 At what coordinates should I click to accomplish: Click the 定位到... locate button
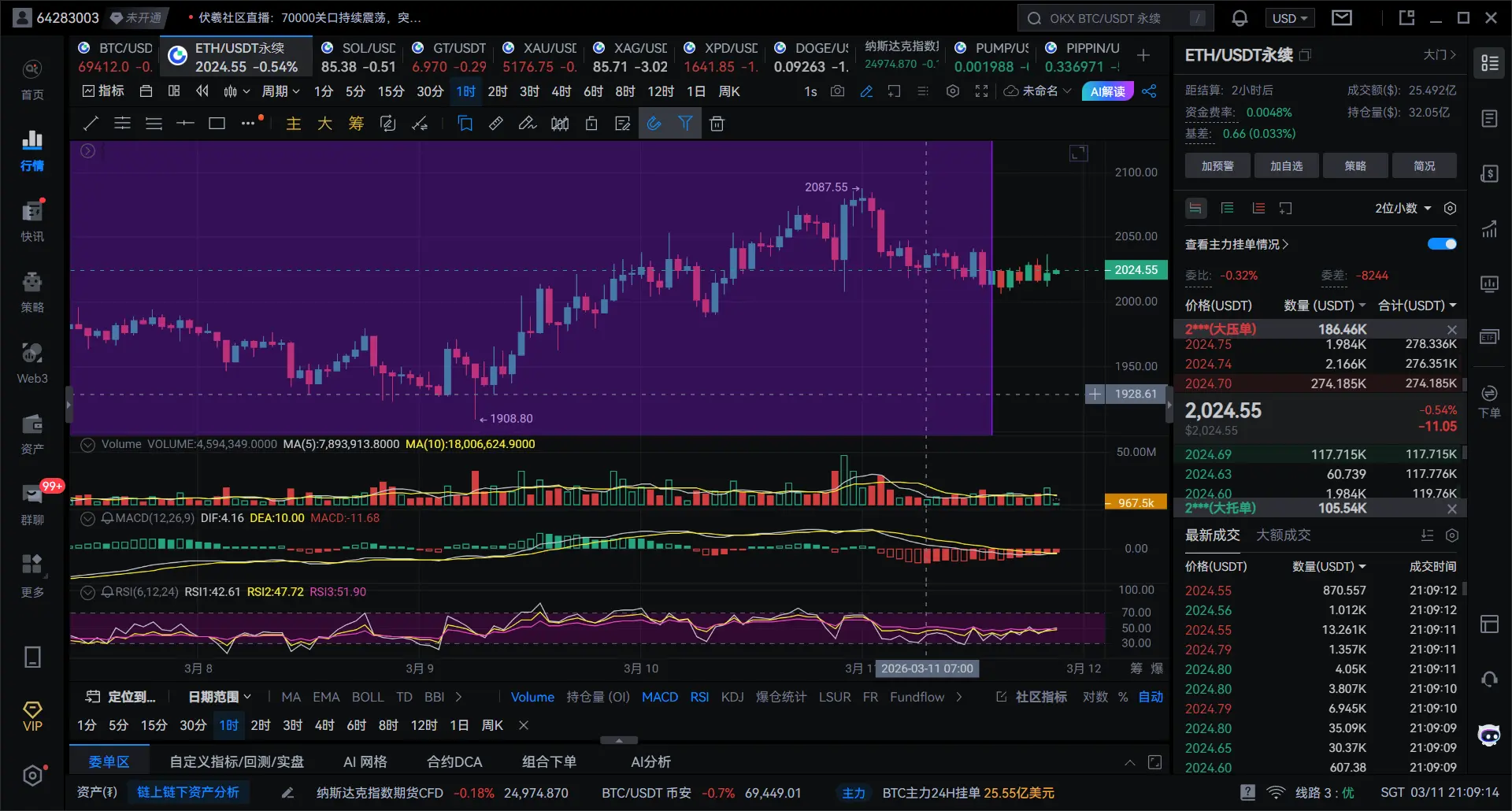[121, 697]
